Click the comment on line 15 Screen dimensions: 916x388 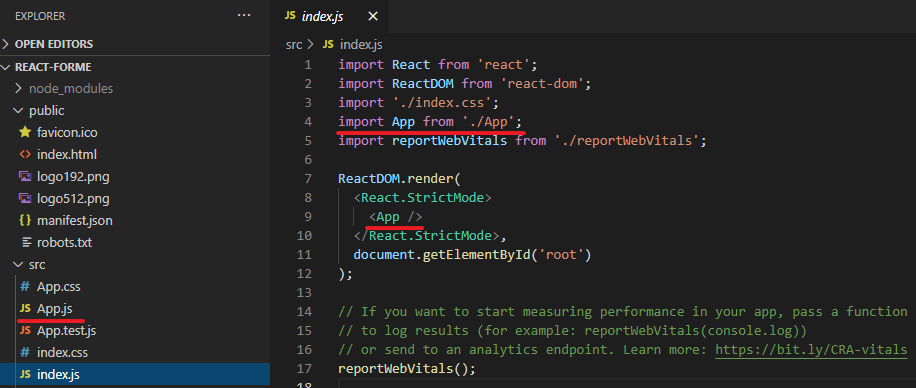coord(572,331)
